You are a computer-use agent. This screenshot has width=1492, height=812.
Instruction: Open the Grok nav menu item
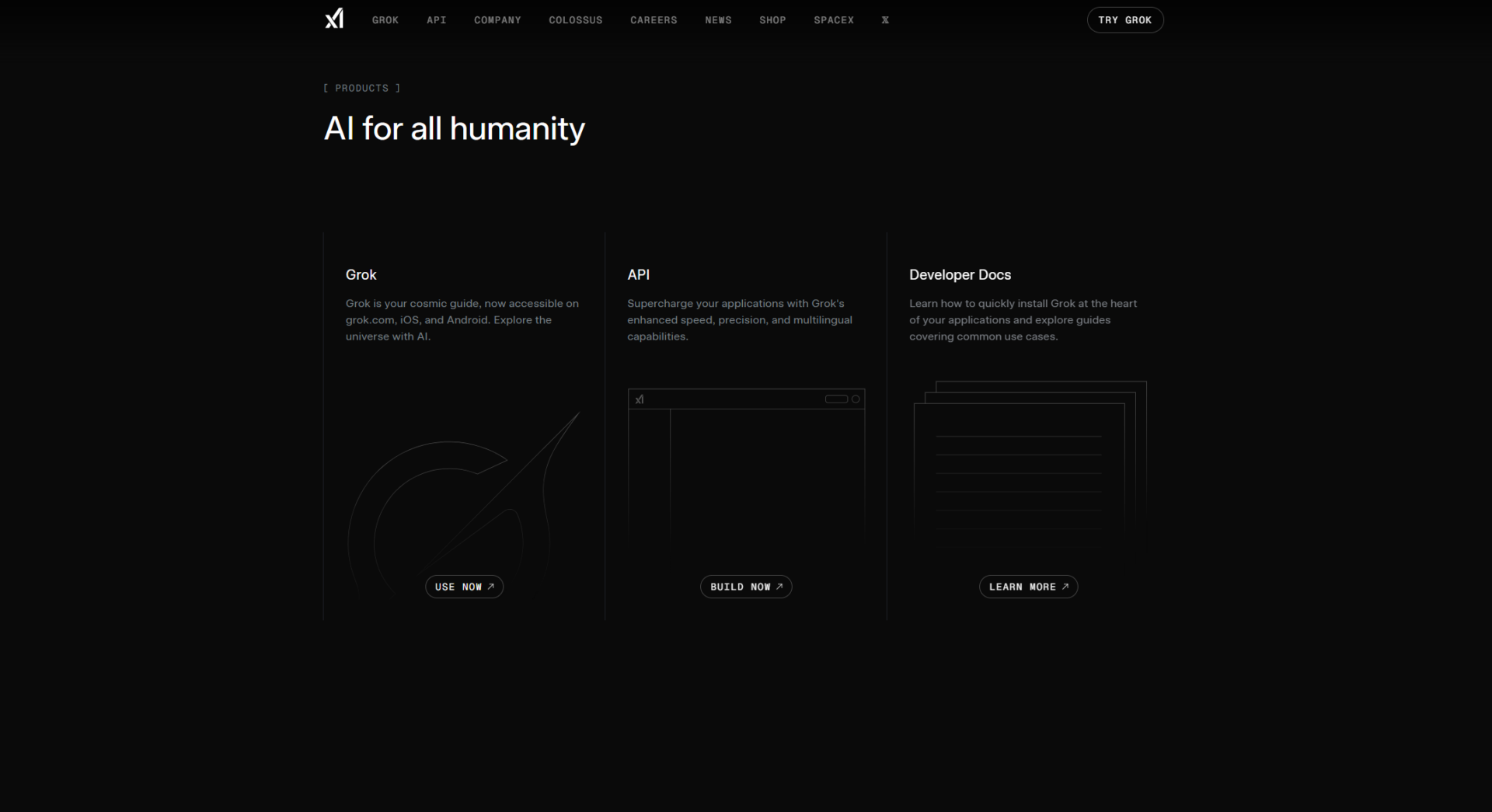click(x=385, y=20)
